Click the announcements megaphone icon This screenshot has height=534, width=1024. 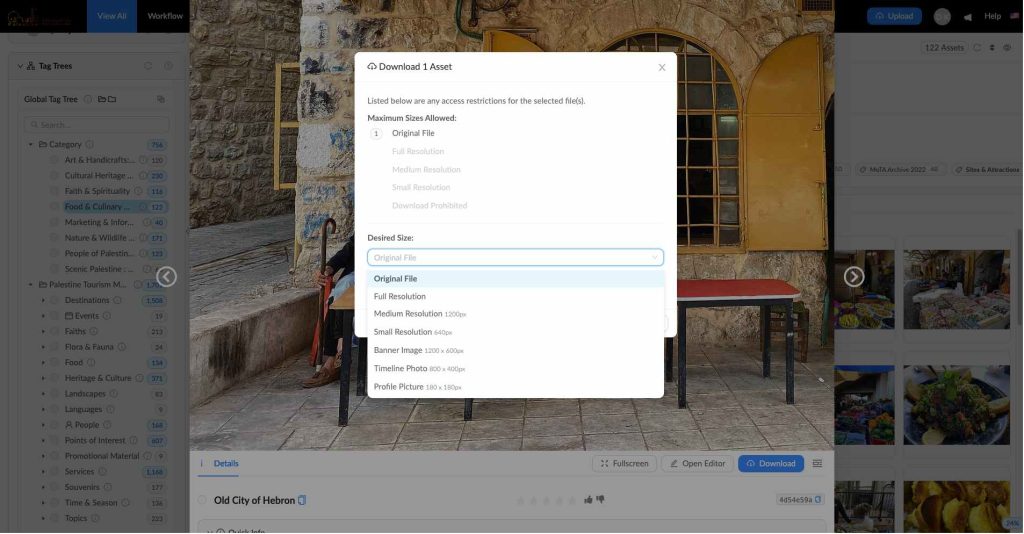967,17
